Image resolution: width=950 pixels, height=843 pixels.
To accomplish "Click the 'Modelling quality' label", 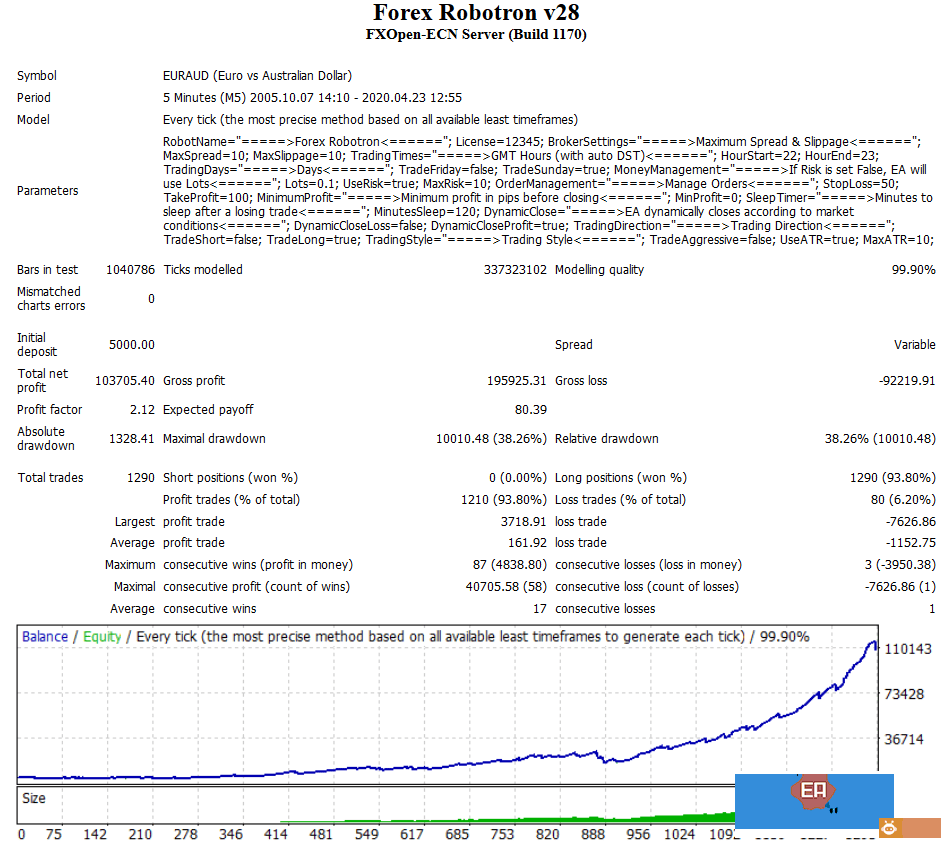I will click(599, 270).
